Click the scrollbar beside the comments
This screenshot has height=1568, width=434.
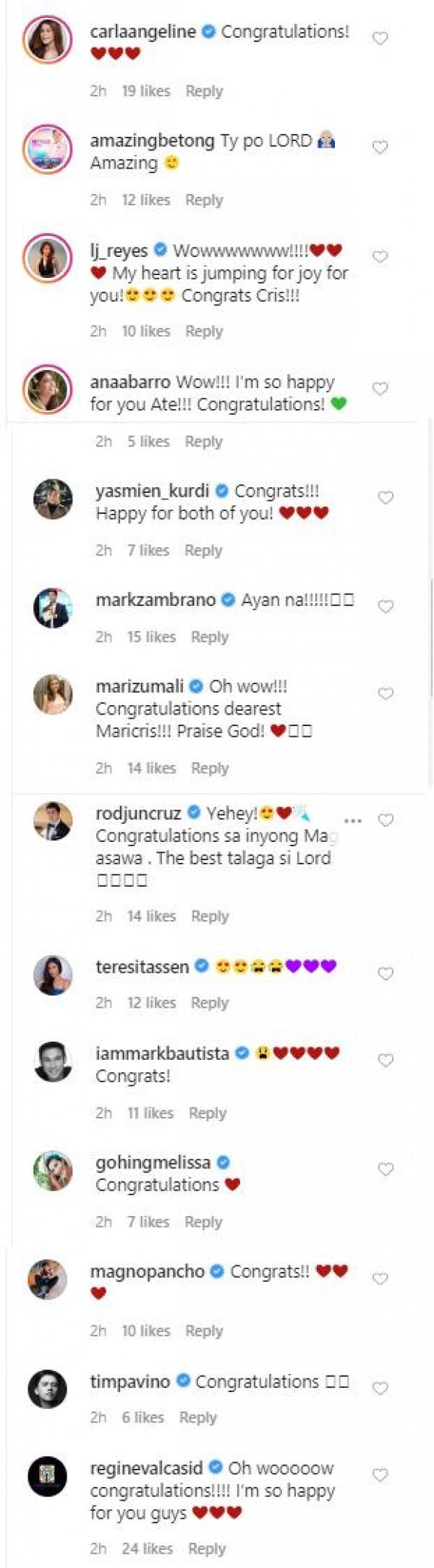[431, 637]
